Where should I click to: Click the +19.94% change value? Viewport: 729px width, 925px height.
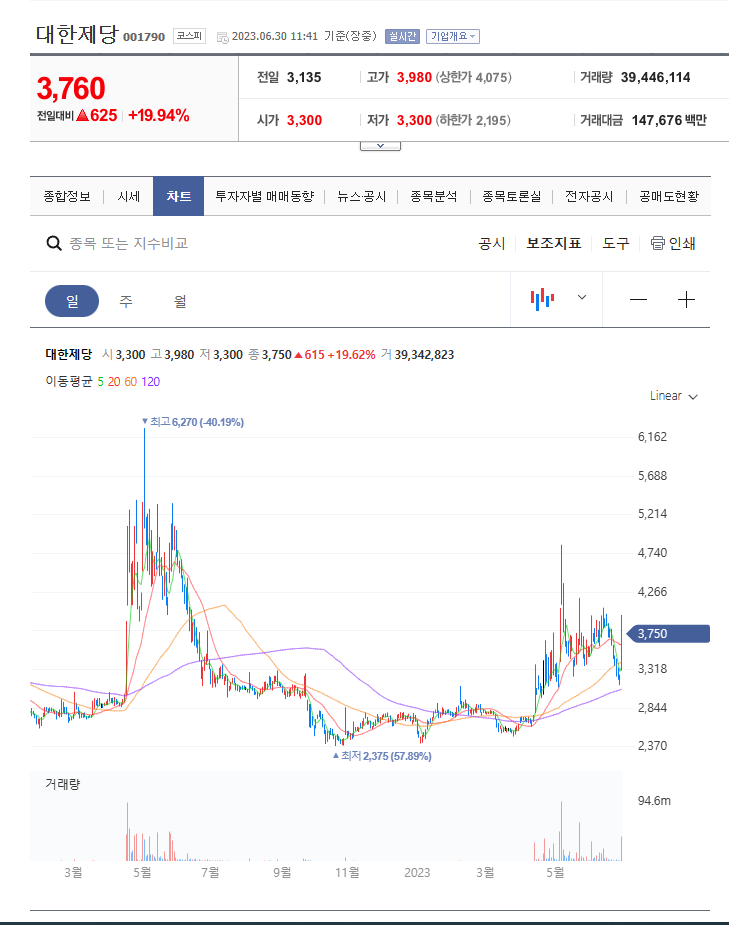tap(159, 116)
